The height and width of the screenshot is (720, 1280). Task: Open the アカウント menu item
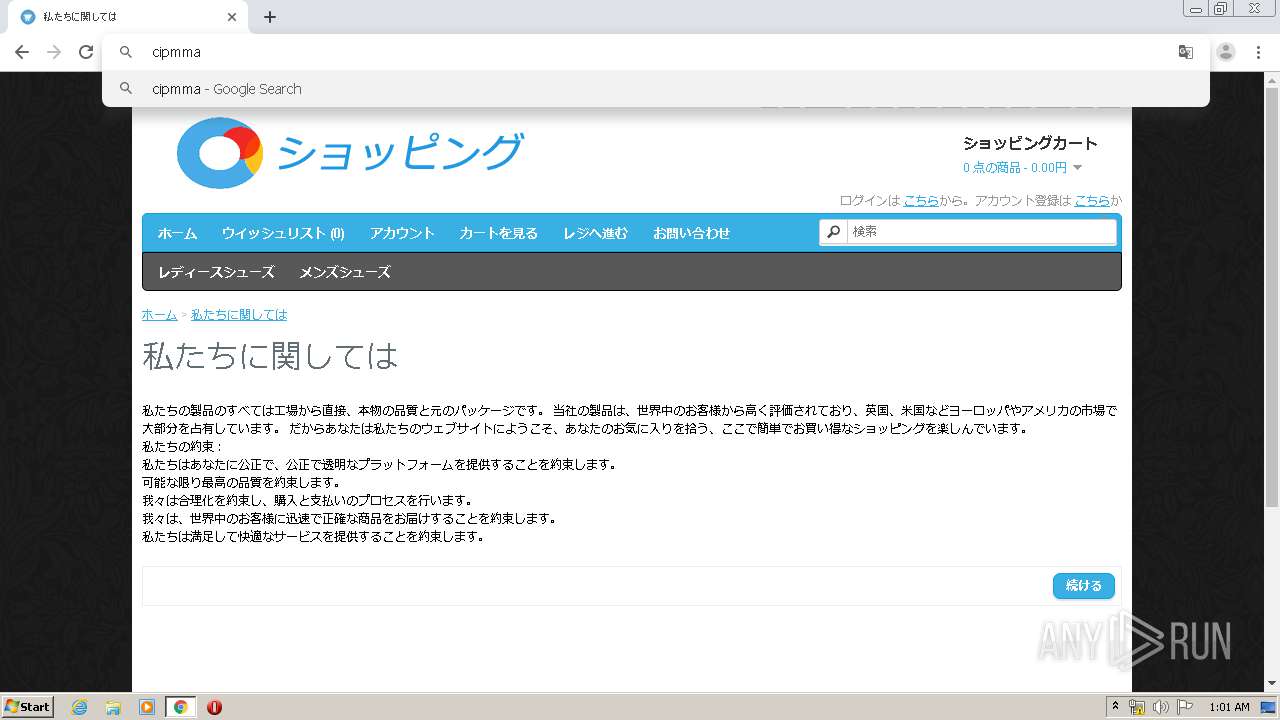402,233
